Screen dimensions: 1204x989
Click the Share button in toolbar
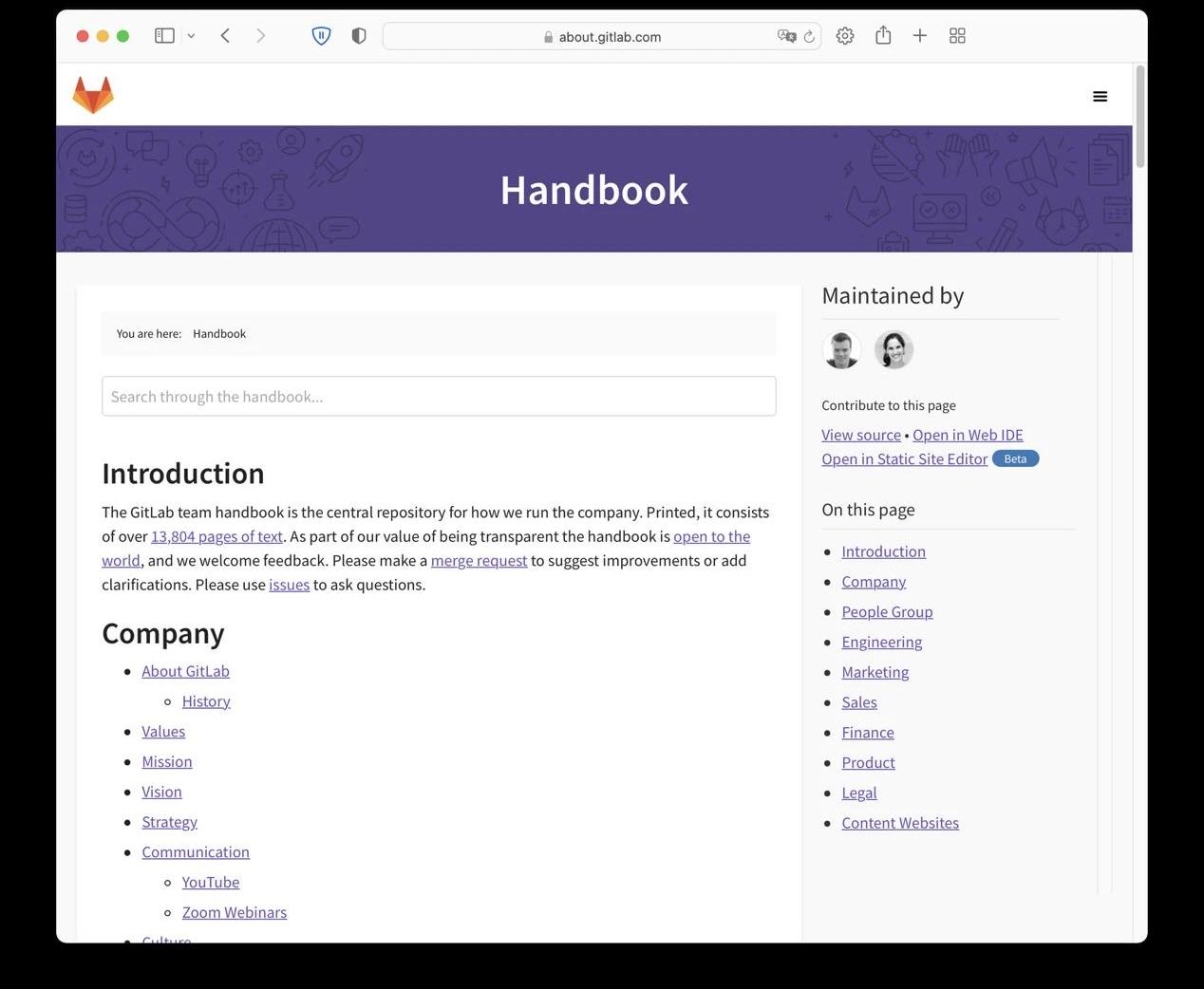(x=883, y=35)
